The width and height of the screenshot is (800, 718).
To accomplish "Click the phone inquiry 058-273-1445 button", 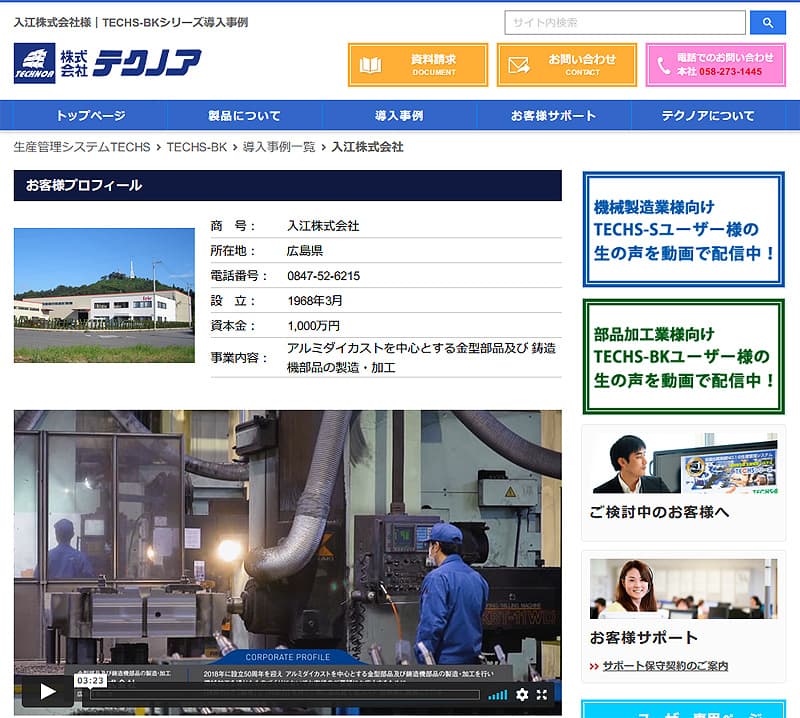I will [715, 65].
